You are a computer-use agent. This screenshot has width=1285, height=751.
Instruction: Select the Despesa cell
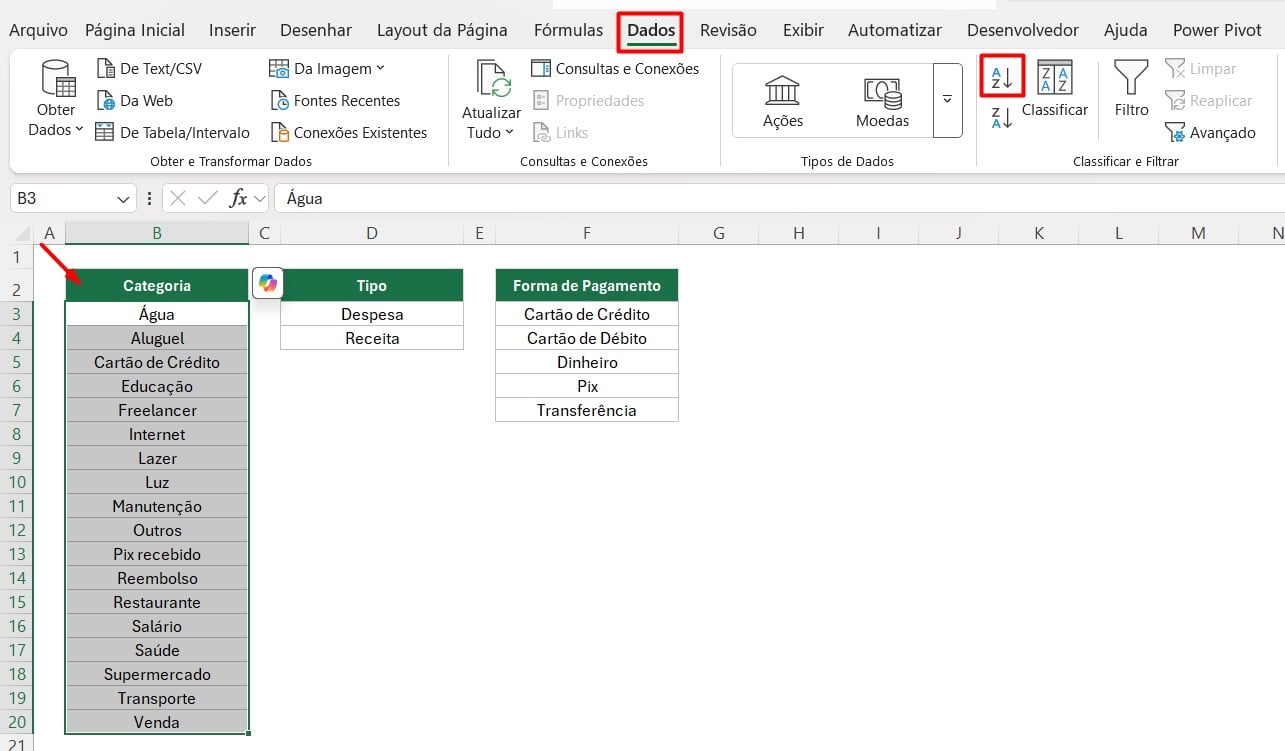[x=372, y=314]
